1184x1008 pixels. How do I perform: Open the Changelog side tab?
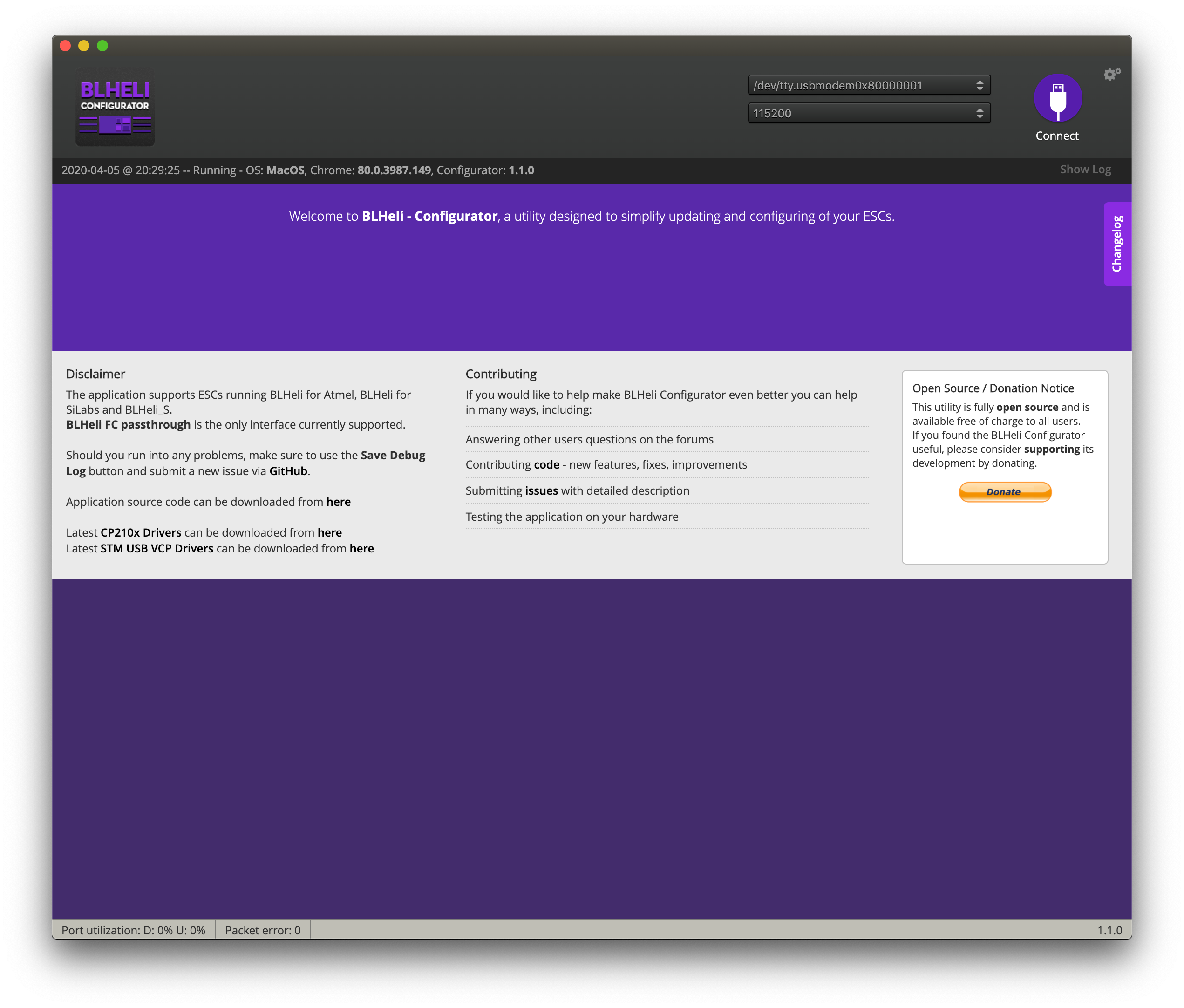pyautogui.click(x=1117, y=244)
